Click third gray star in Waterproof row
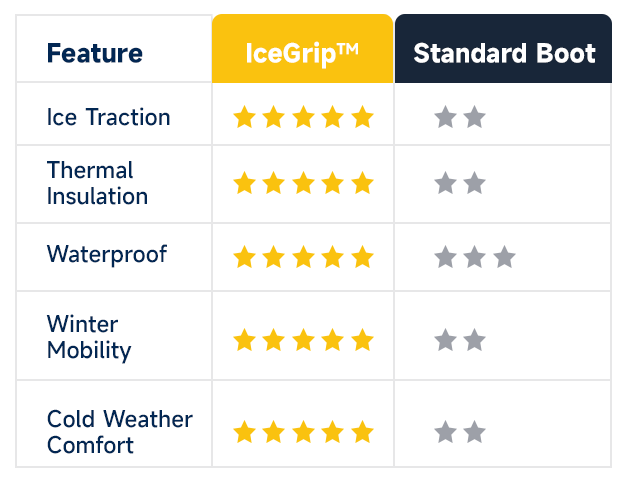Screen dimensions: 628x481 click(504, 257)
